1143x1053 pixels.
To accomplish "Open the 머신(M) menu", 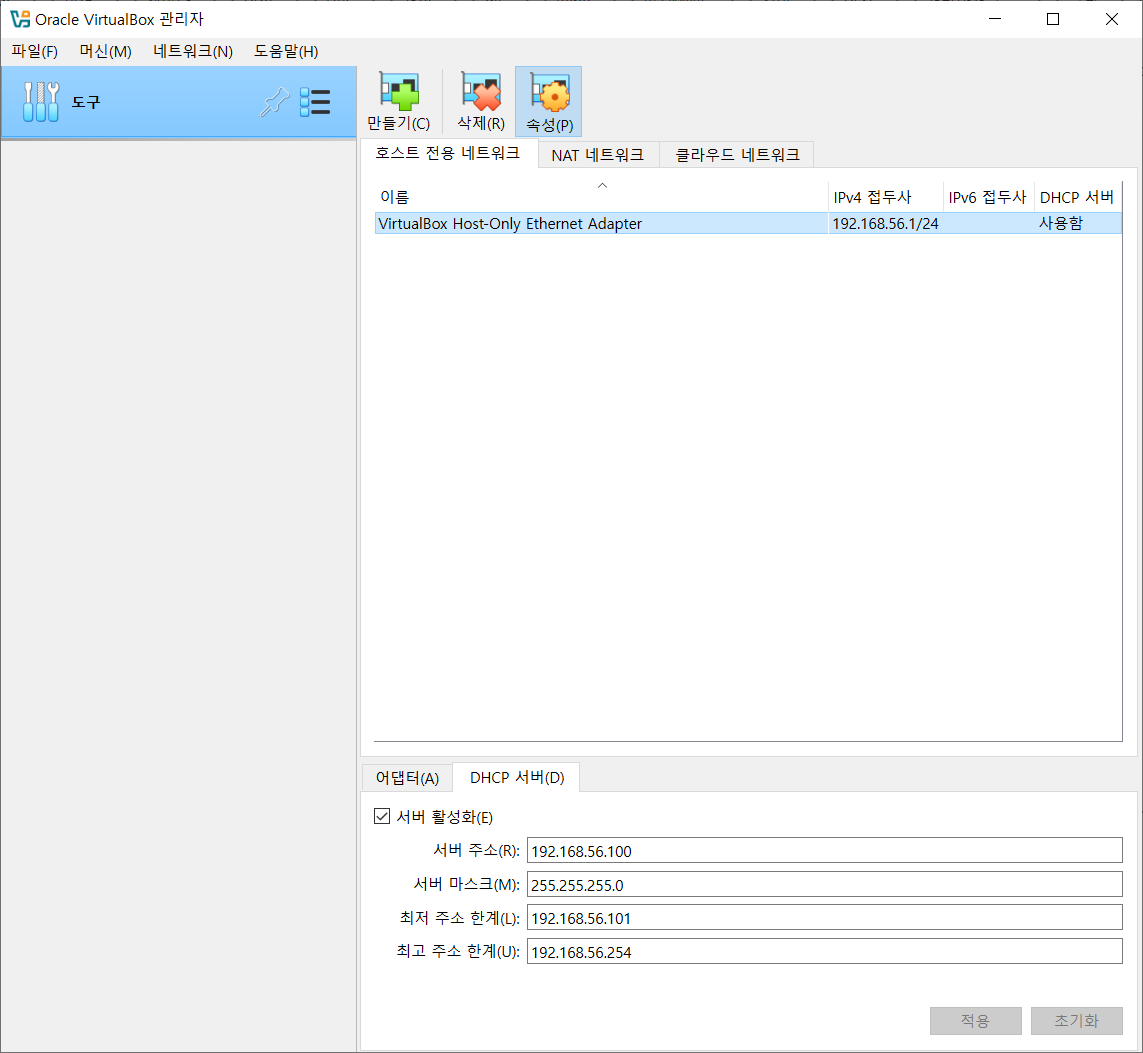I will tap(106, 51).
